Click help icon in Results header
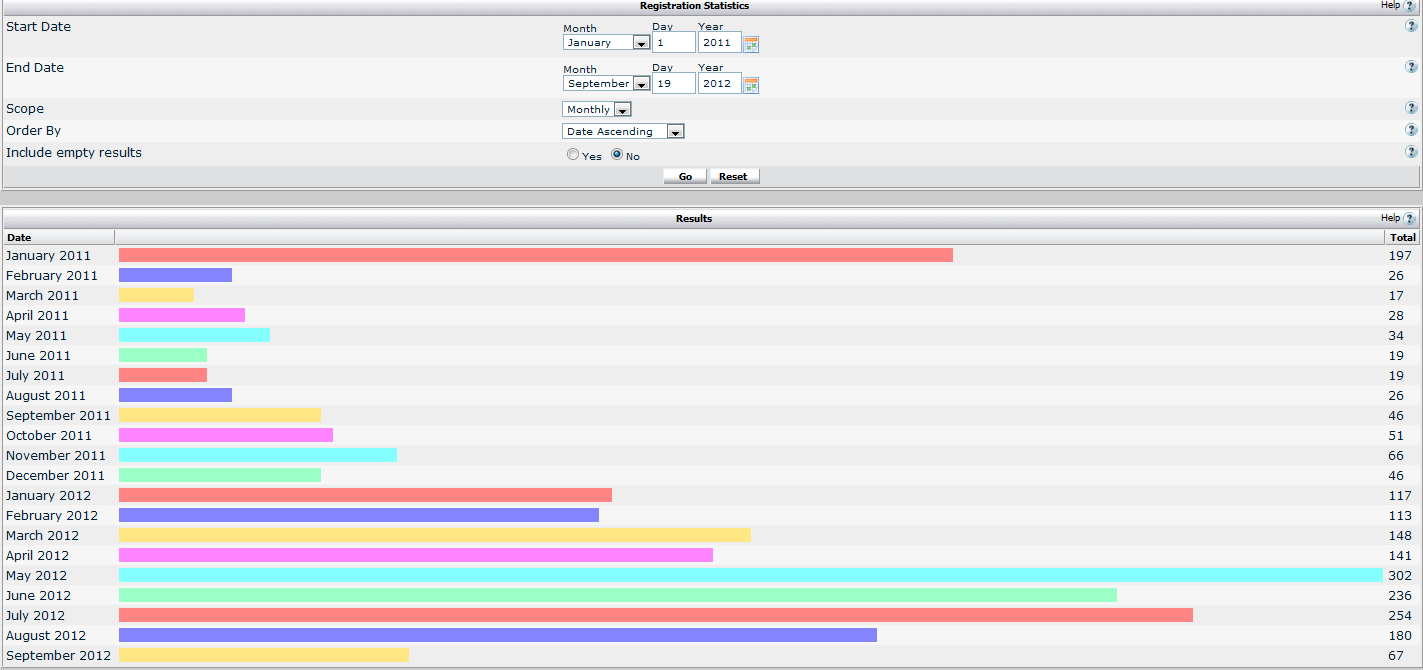 pyautogui.click(x=1410, y=218)
